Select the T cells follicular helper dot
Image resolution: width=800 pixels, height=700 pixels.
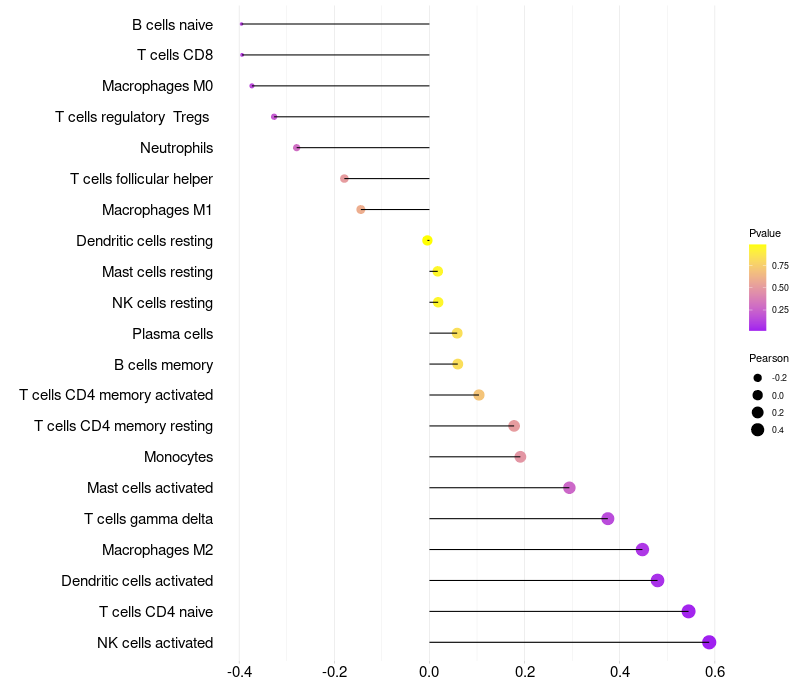click(344, 179)
